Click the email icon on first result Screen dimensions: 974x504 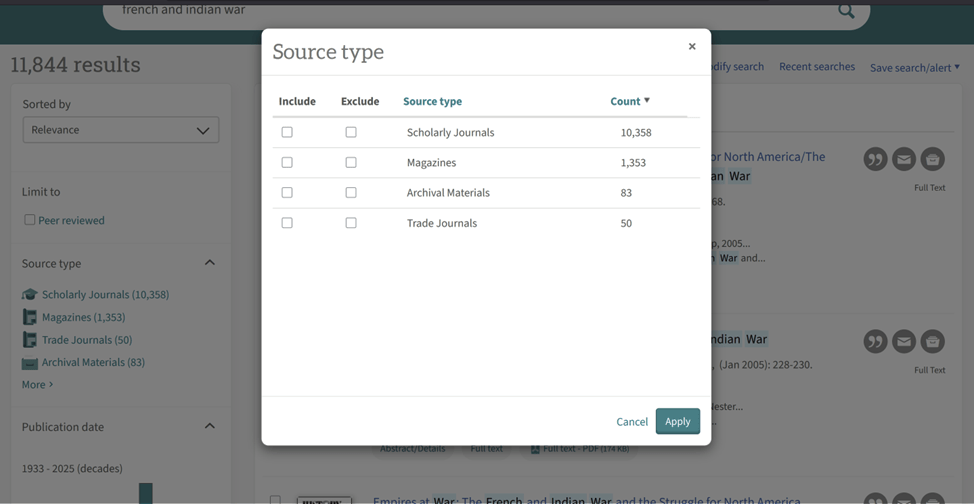pos(904,159)
